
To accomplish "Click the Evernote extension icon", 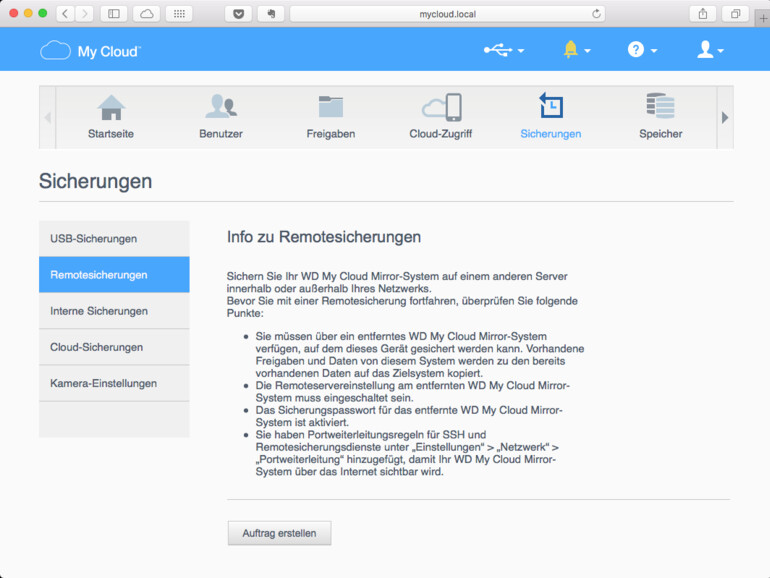I will pyautogui.click(x=271, y=14).
